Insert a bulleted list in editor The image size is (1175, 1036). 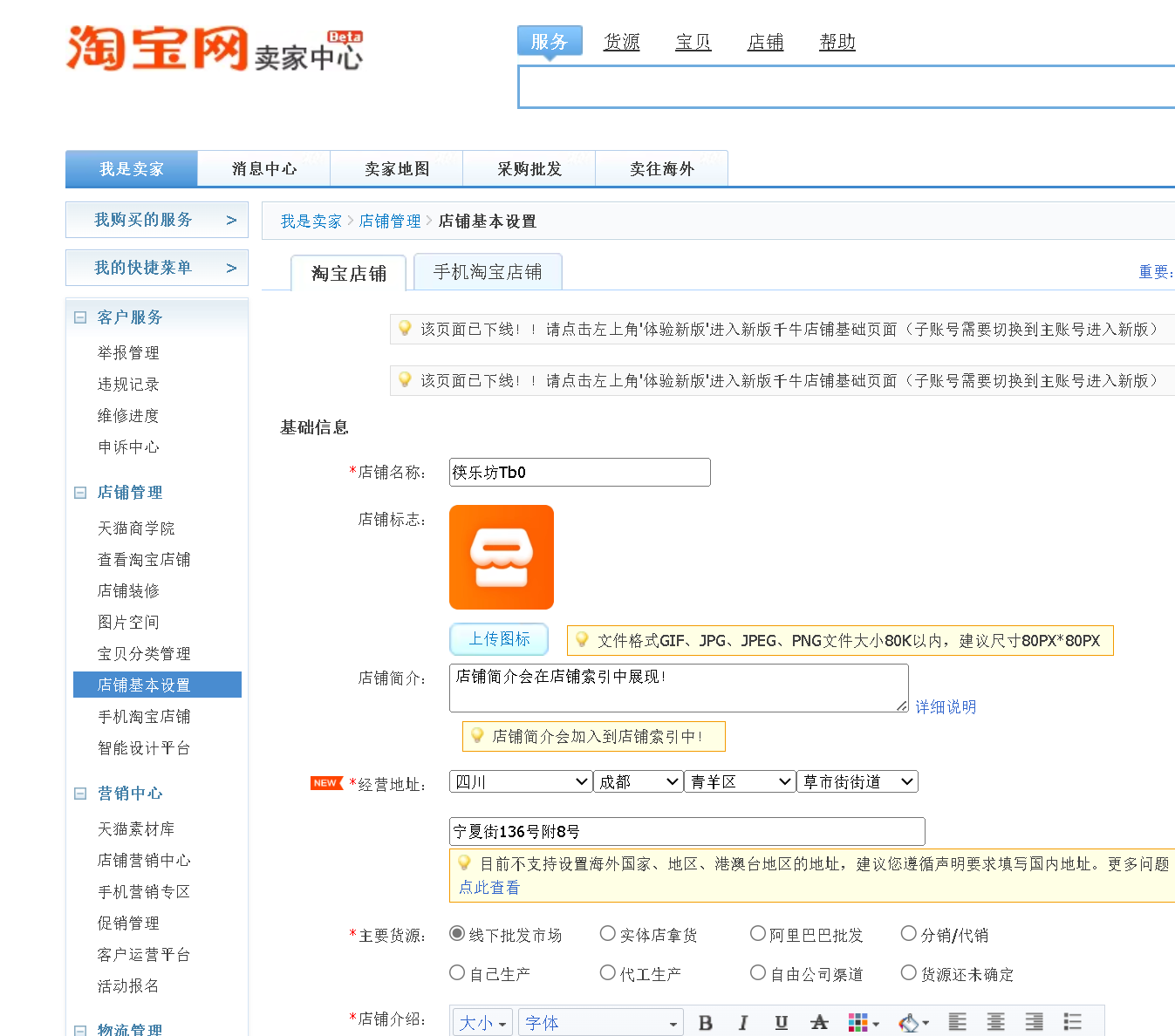(1072, 1022)
